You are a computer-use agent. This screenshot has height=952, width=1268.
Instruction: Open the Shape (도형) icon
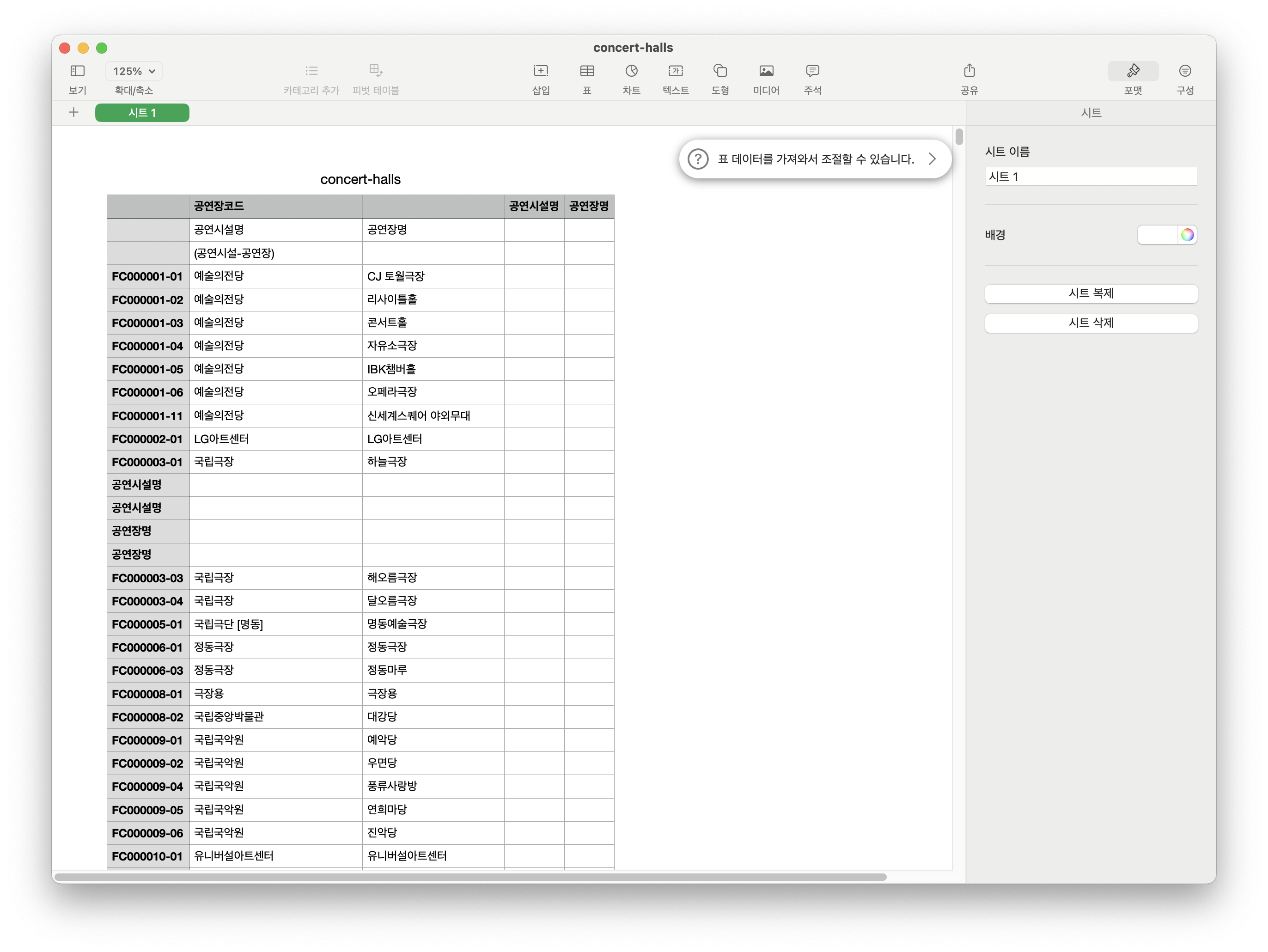coord(720,71)
